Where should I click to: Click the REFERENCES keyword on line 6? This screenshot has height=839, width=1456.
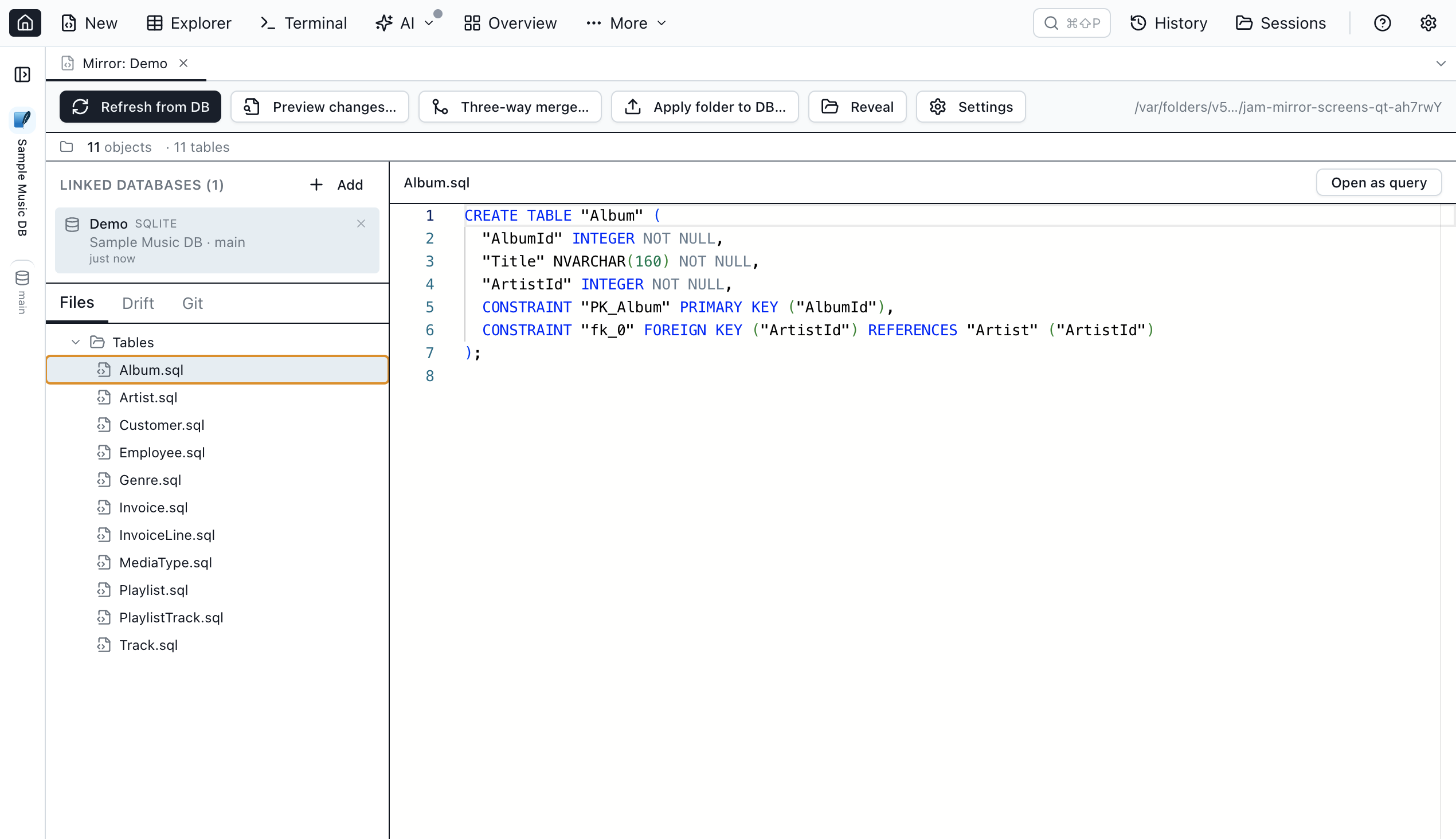[x=913, y=330]
